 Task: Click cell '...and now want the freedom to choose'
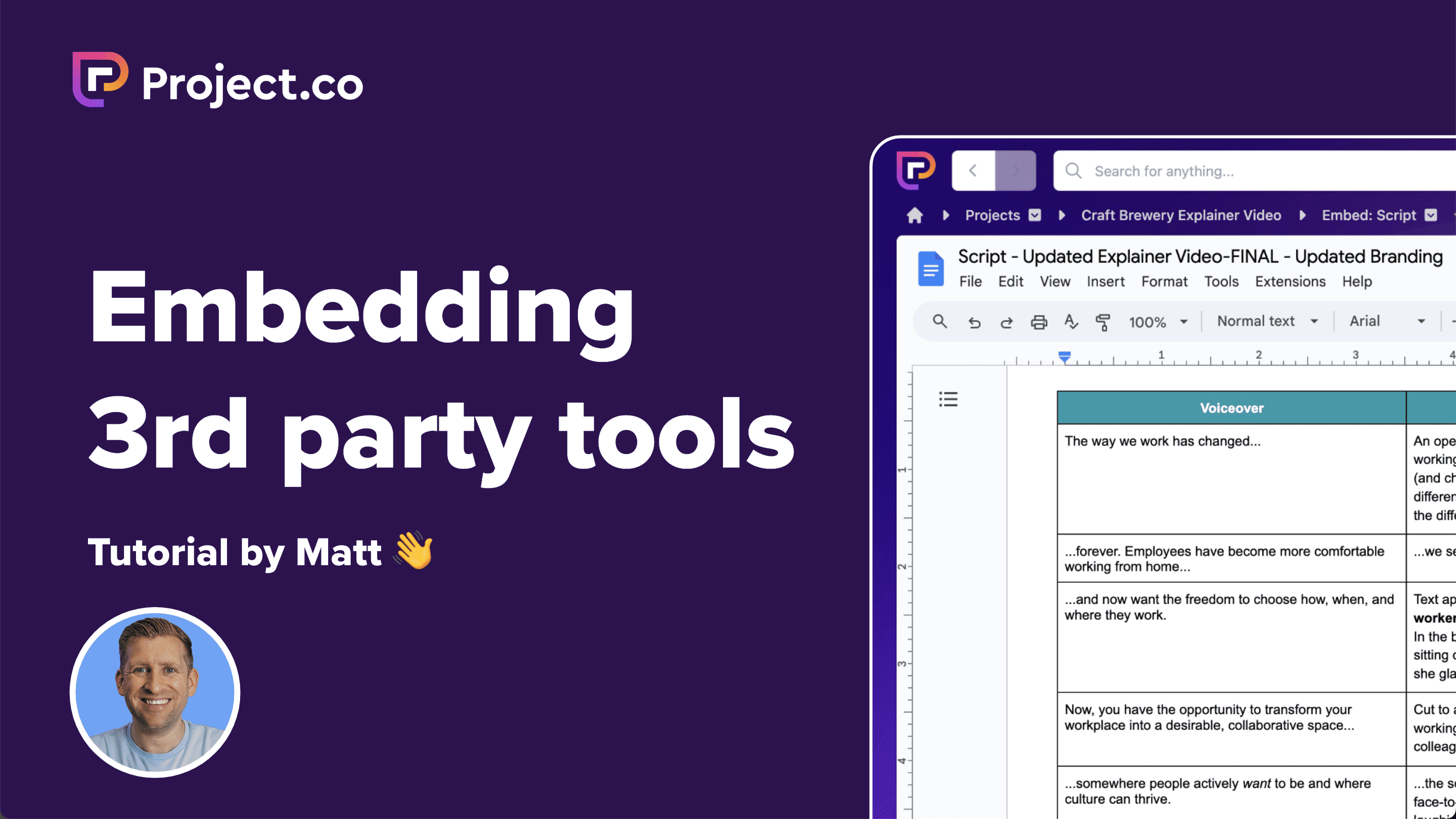(x=1232, y=637)
